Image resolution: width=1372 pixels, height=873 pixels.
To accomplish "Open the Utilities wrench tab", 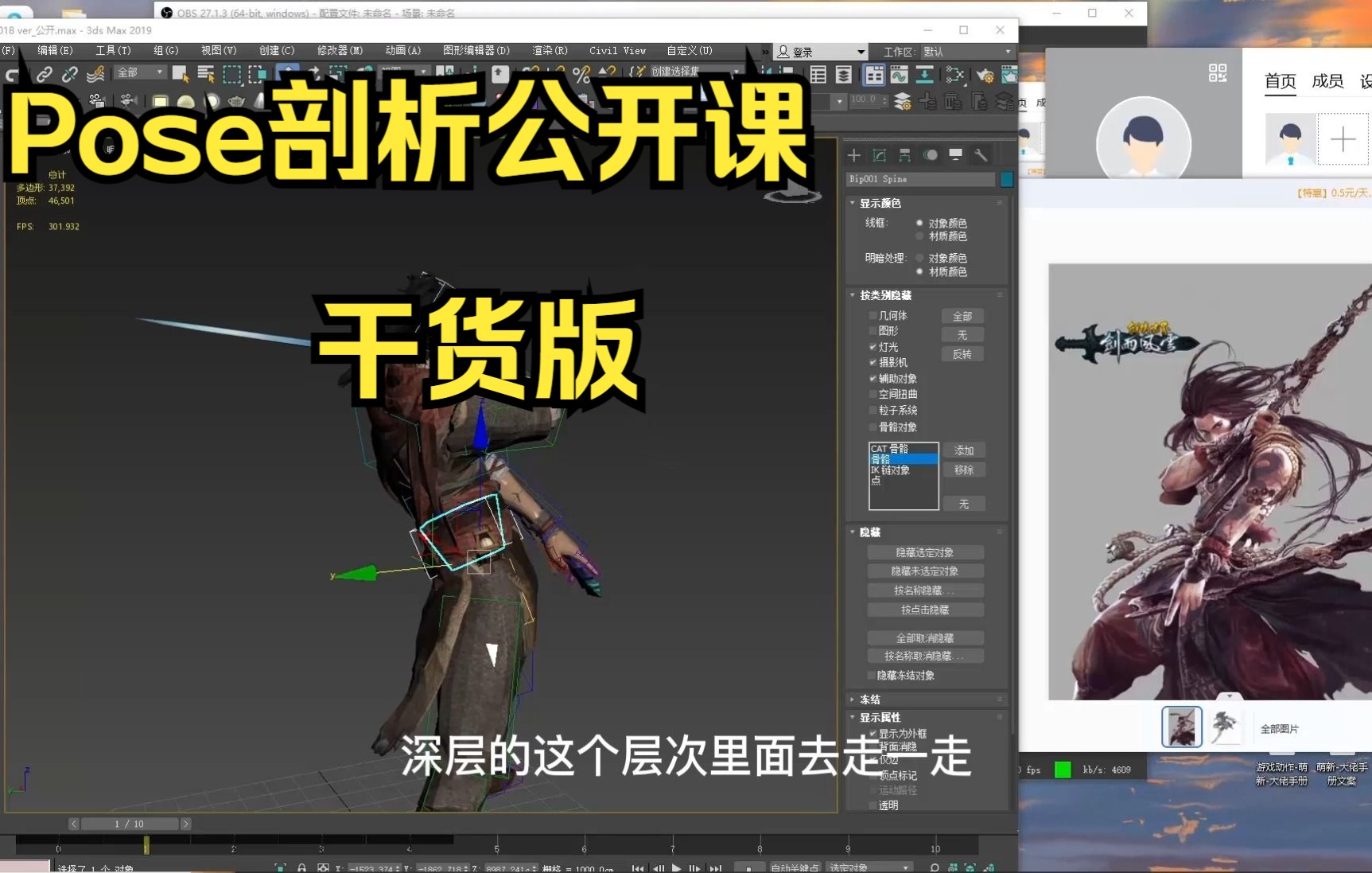I will [x=981, y=155].
